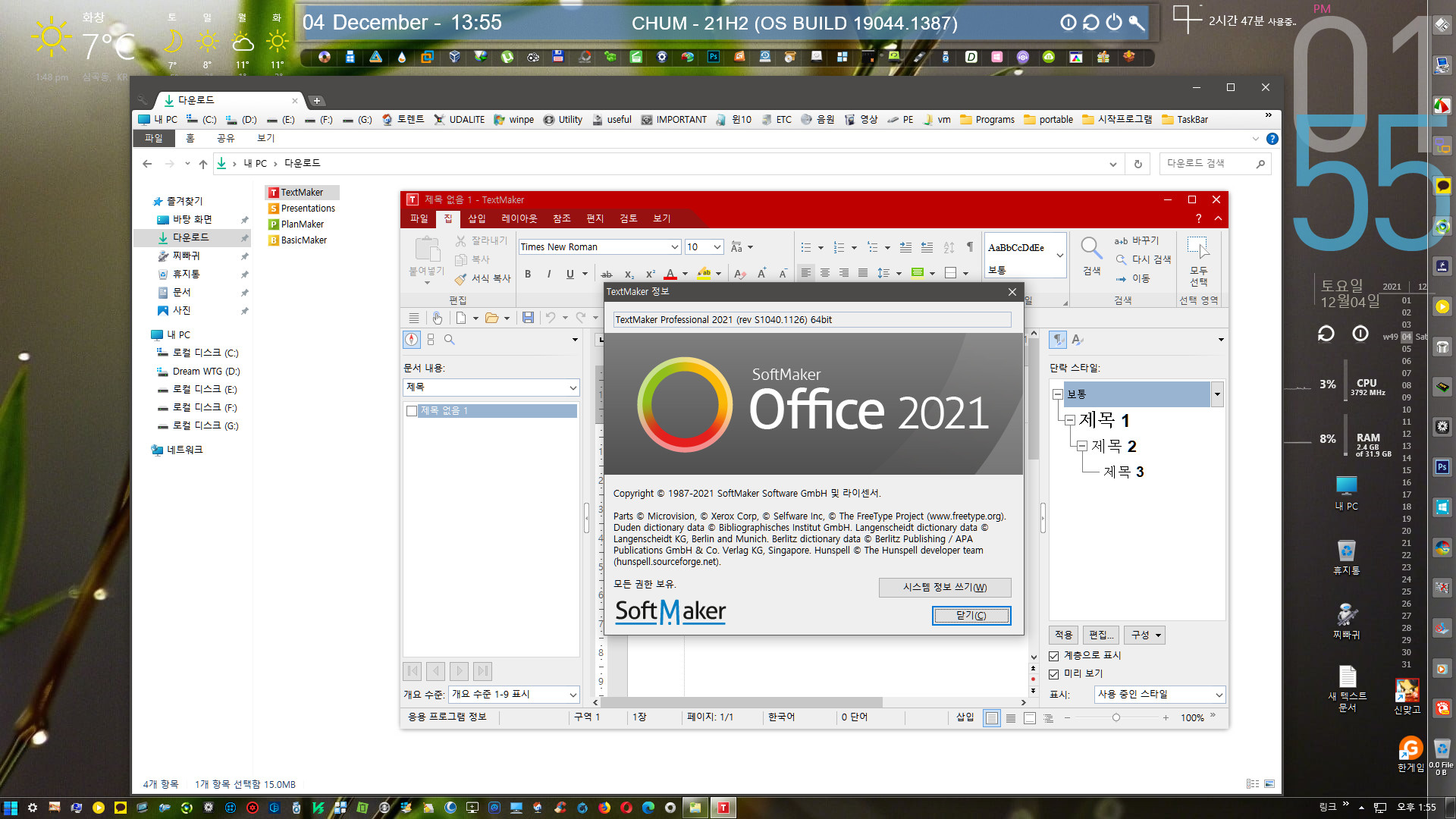This screenshot has width=1456, height=819.
Task: Click the 편집... button in styles panel
Action: point(1100,635)
